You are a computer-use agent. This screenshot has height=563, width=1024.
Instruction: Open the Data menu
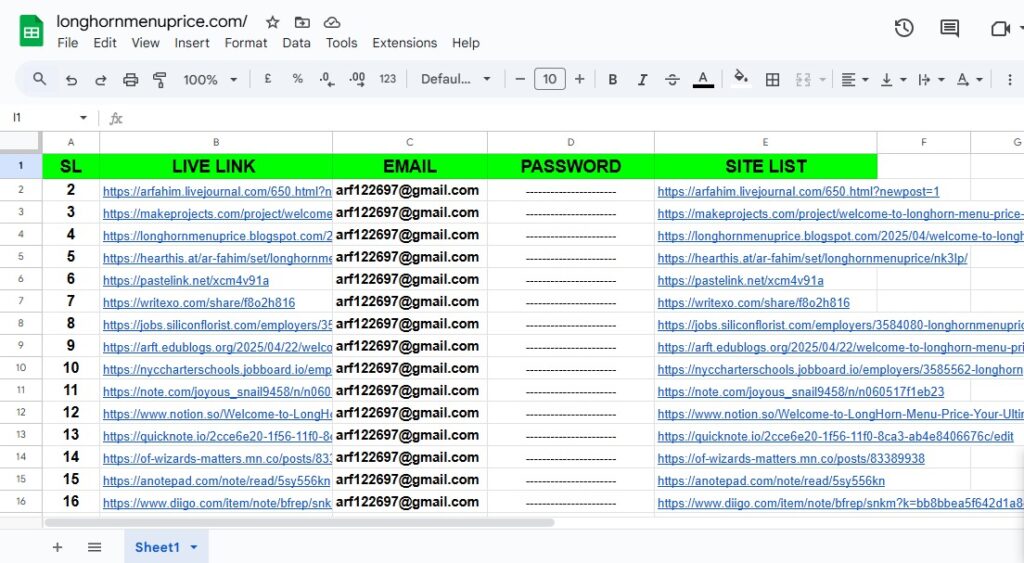(x=296, y=43)
